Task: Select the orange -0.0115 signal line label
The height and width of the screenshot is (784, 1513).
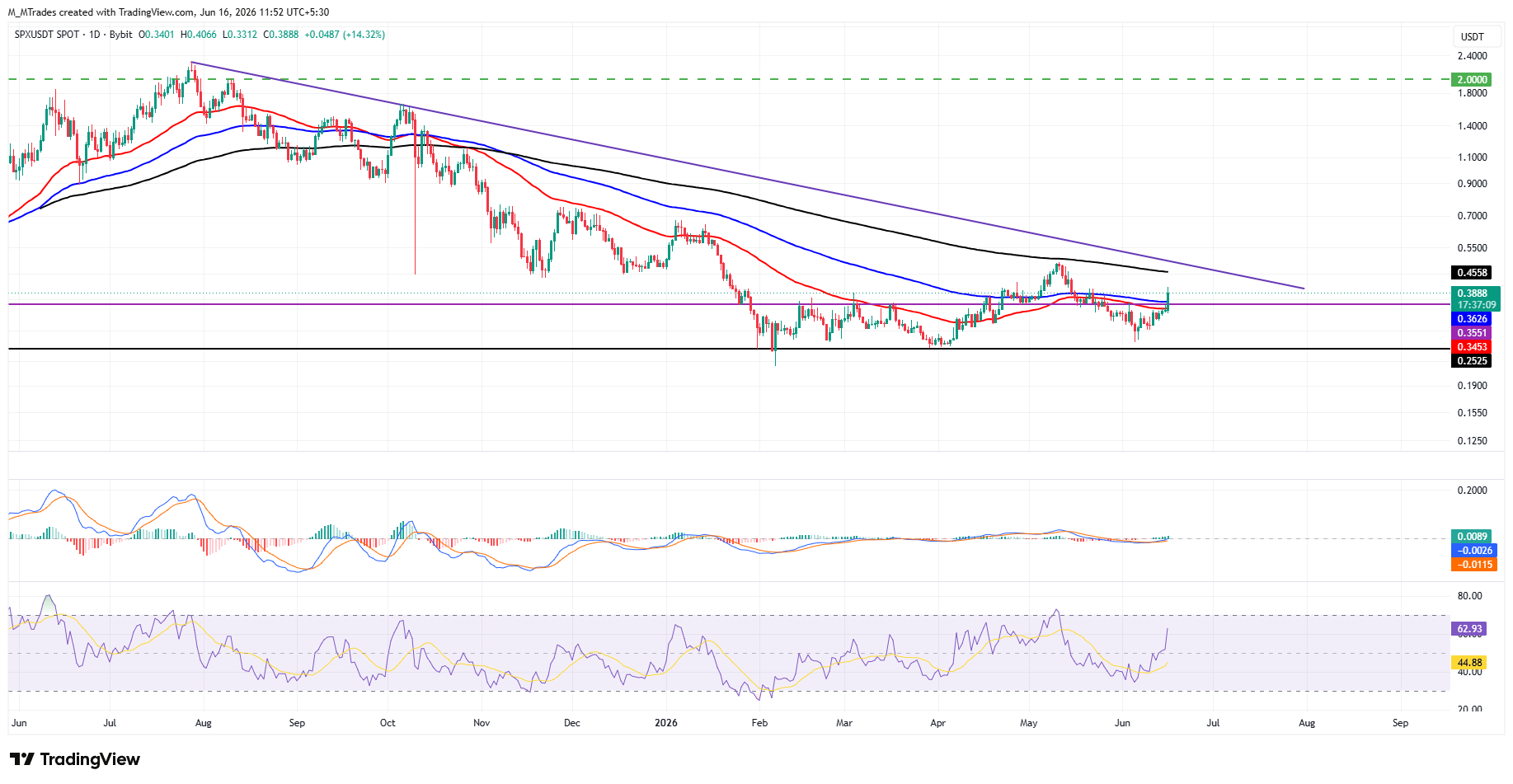Action: click(x=1474, y=565)
